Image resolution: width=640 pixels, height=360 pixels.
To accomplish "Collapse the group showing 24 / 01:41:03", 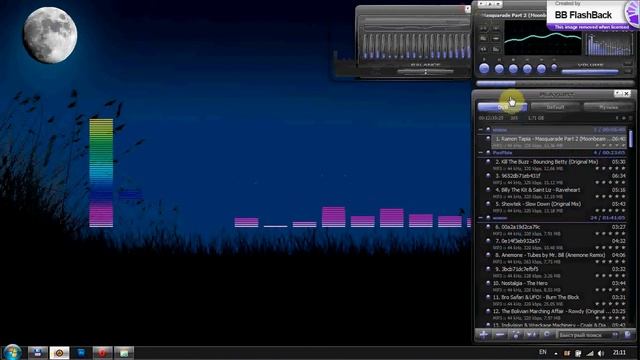I will click(x=480, y=218).
